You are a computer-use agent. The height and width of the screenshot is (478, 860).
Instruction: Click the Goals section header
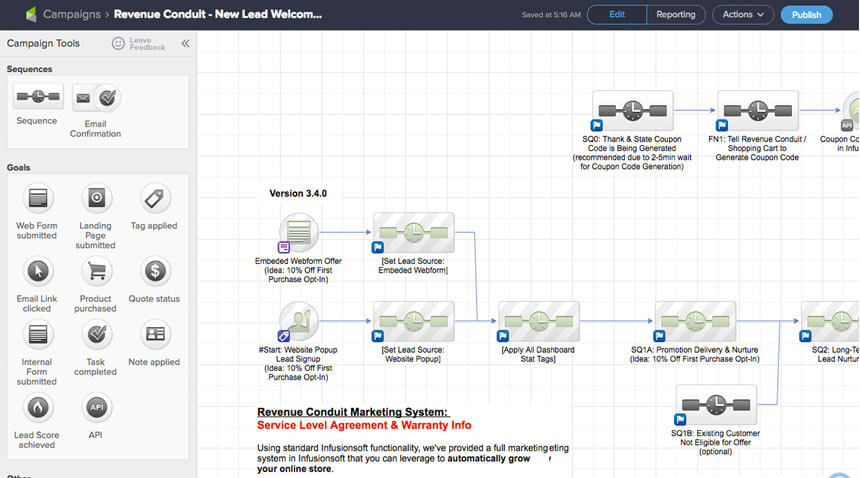pos(19,168)
